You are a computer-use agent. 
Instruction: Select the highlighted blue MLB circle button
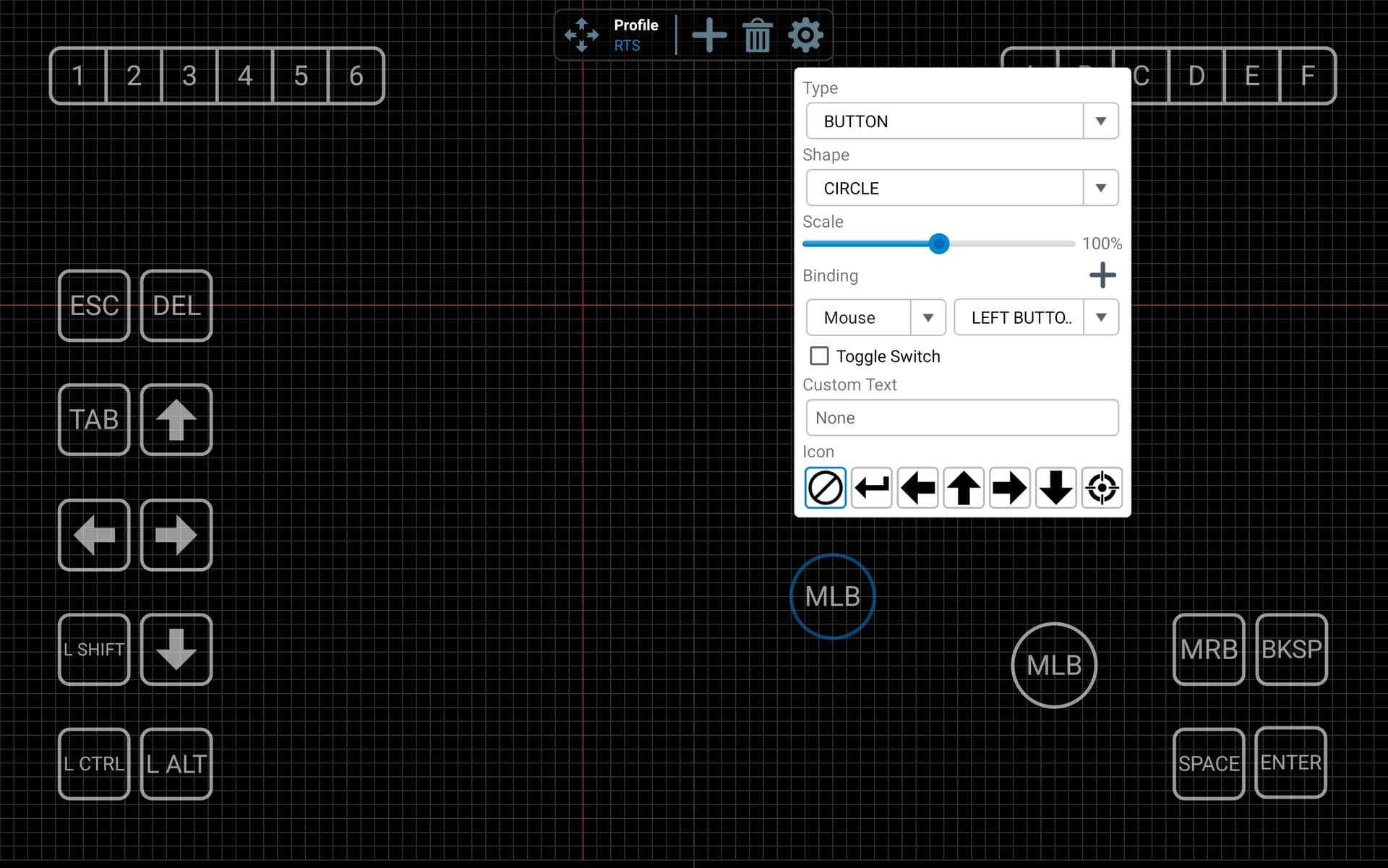832,596
